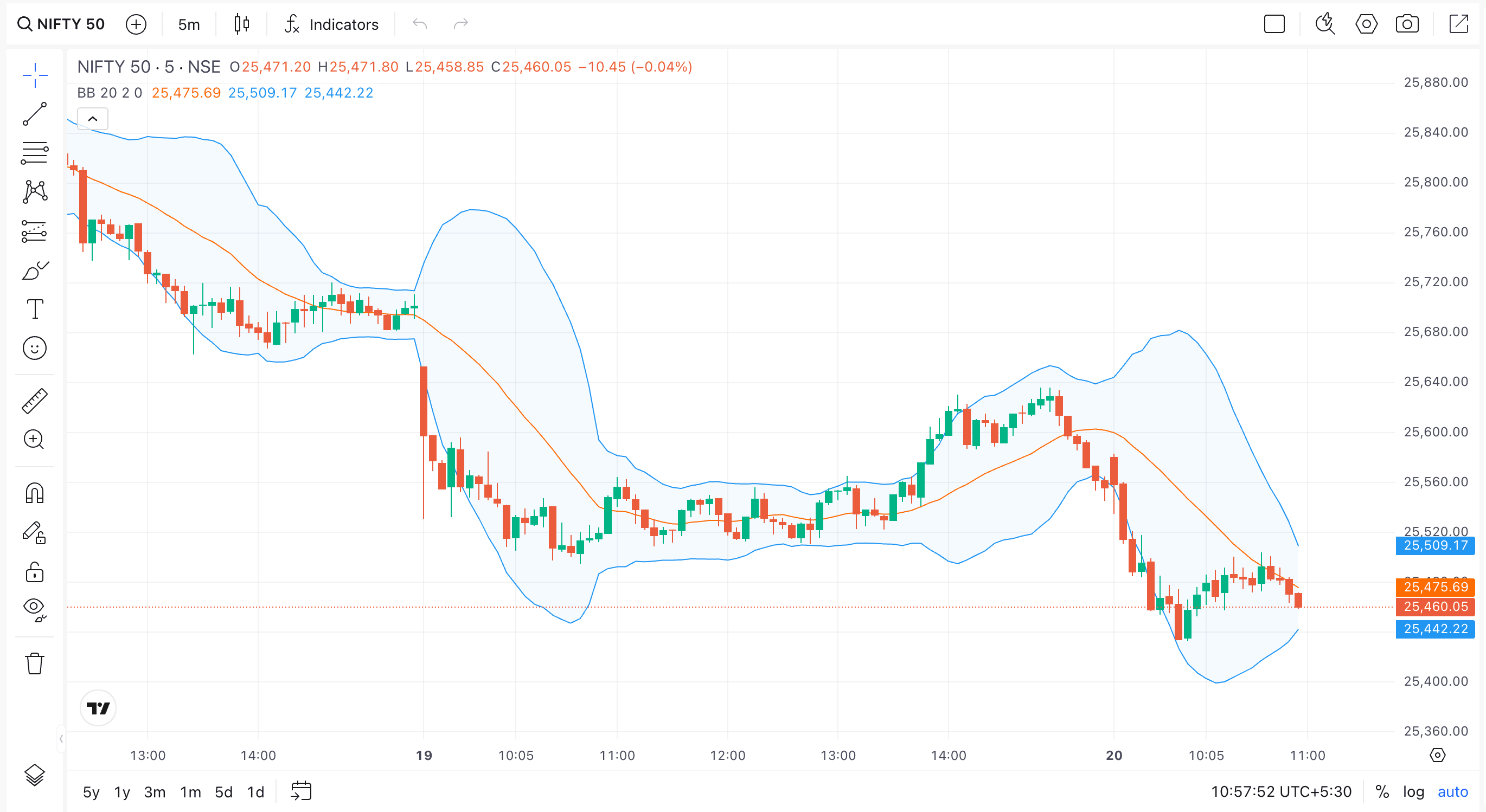The image size is (1486, 812).
Task: Open the emoji icons tool
Action: click(35, 349)
